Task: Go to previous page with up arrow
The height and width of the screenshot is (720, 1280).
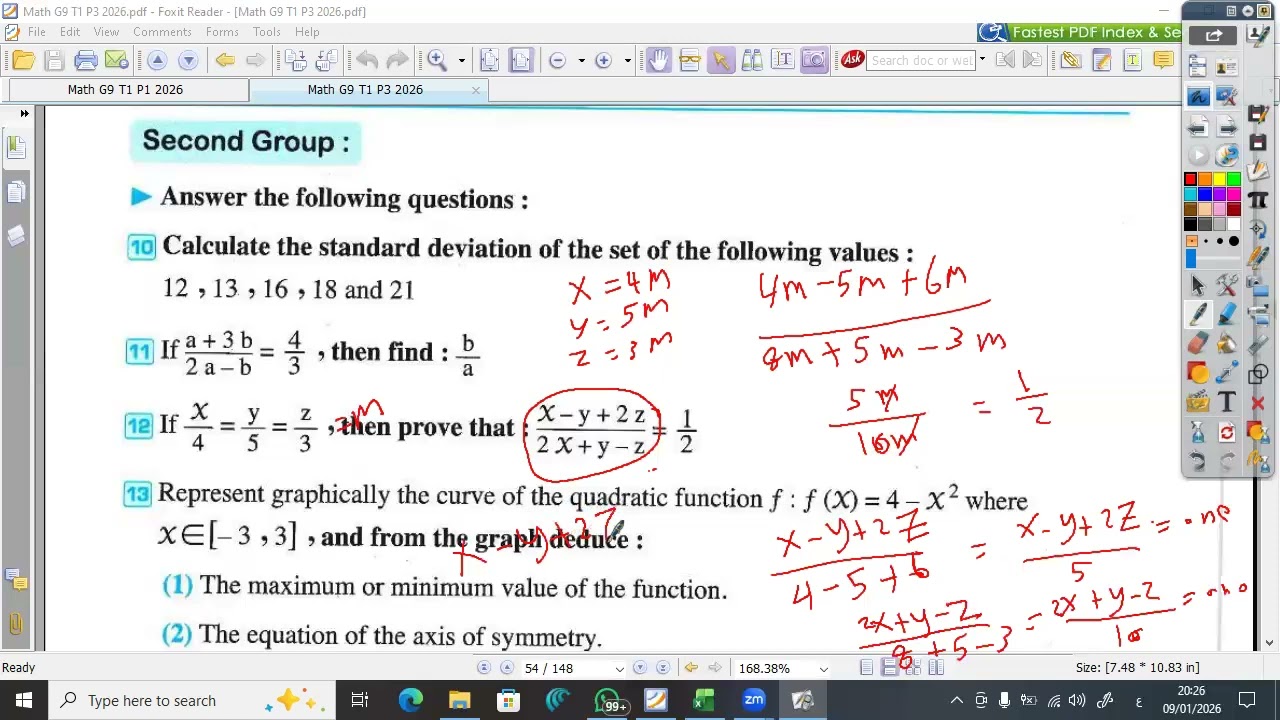Action: [x=157, y=60]
